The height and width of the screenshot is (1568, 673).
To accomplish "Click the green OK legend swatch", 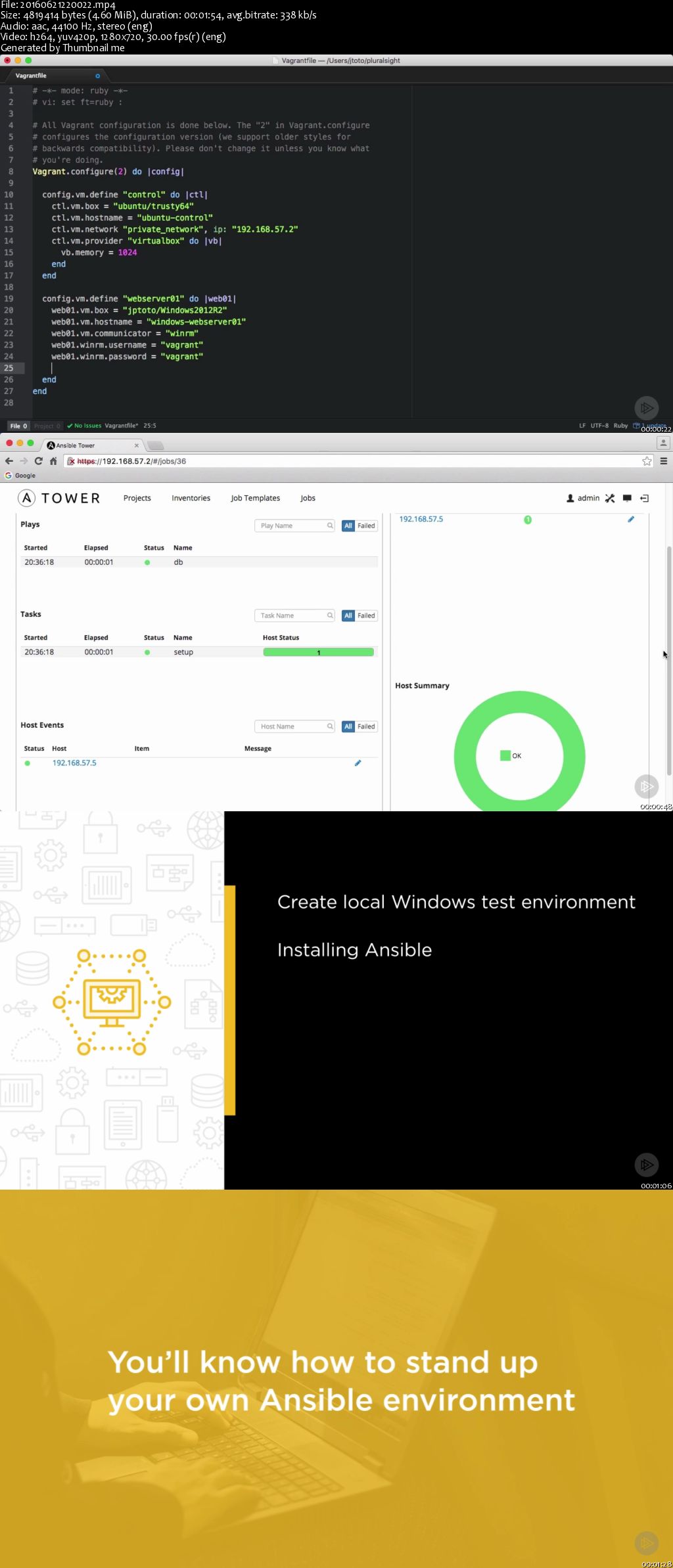I will tap(505, 755).
